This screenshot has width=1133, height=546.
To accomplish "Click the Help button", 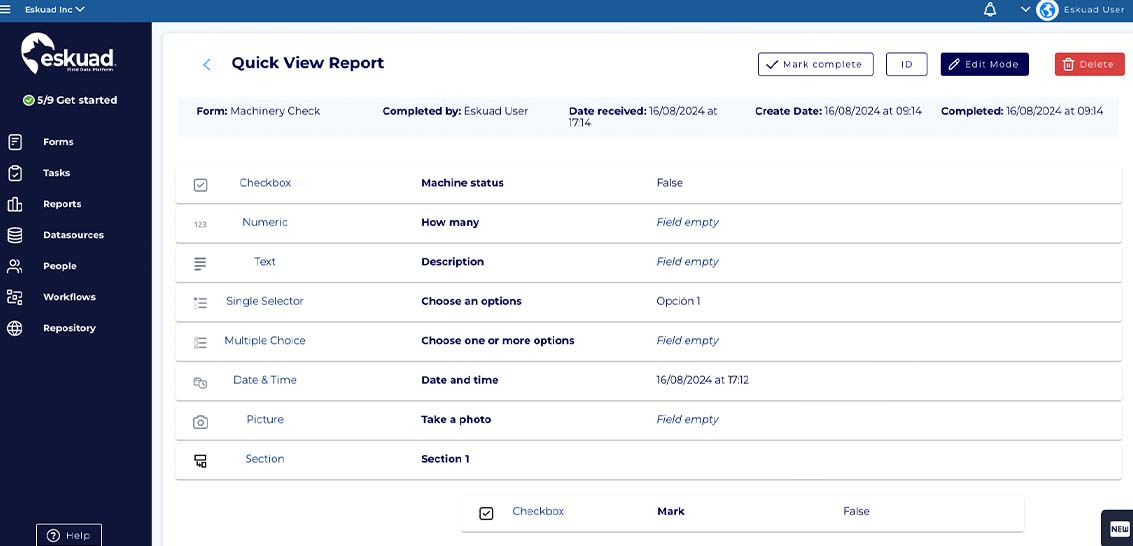I will pyautogui.click(x=69, y=535).
